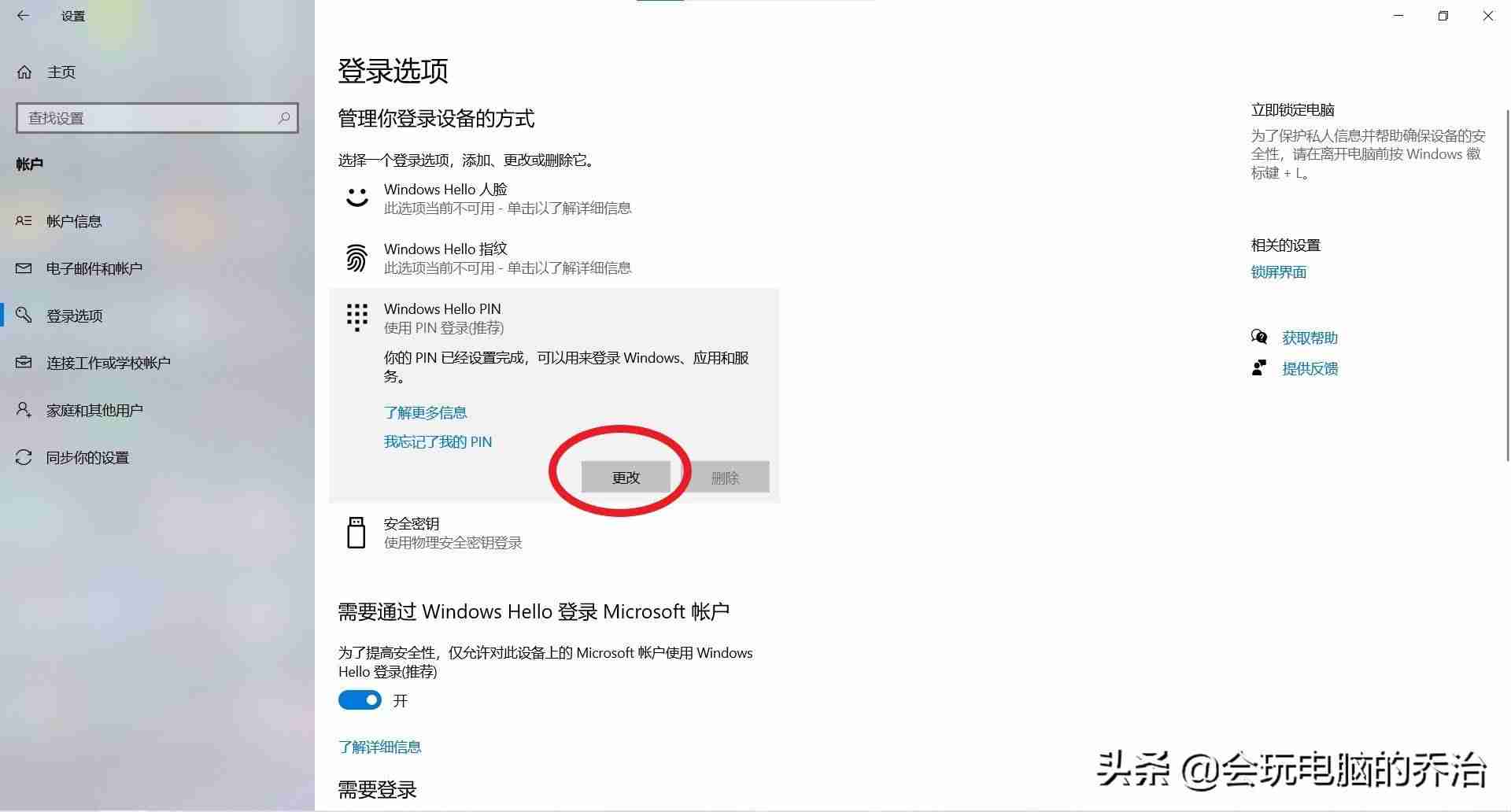Open 主页 in the sidebar
This screenshot has height=812, width=1511.
tap(61, 72)
